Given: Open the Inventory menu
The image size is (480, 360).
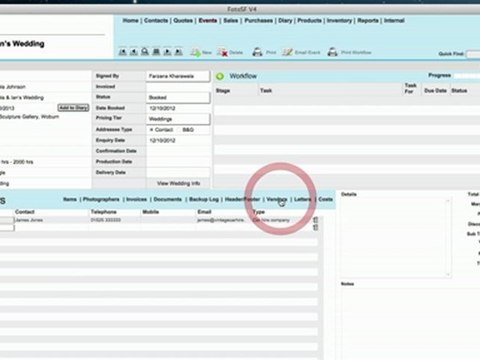Looking at the screenshot, I should (x=339, y=21).
